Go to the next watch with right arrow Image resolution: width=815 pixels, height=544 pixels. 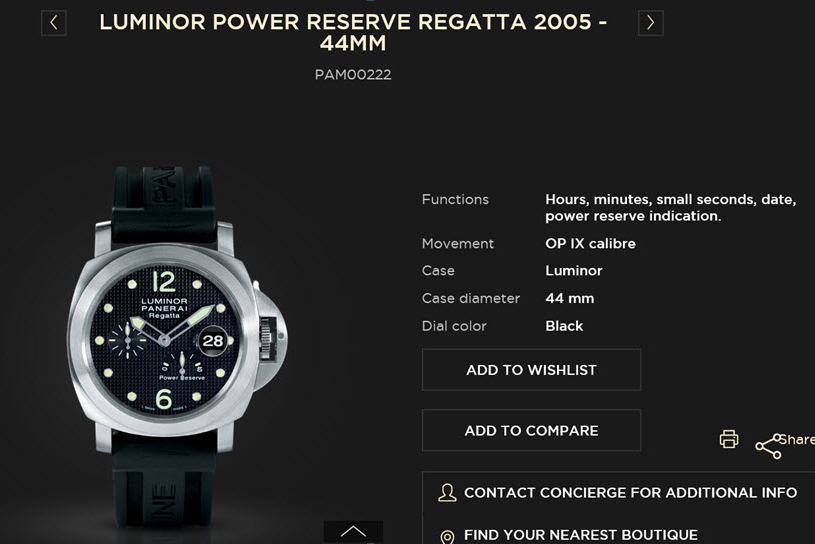click(x=651, y=23)
